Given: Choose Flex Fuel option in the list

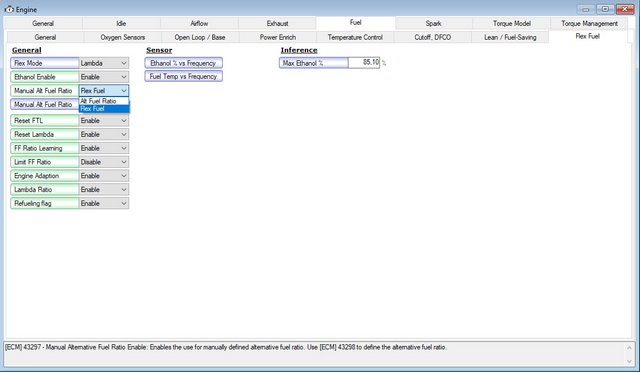Looking at the screenshot, I should 104,109.
